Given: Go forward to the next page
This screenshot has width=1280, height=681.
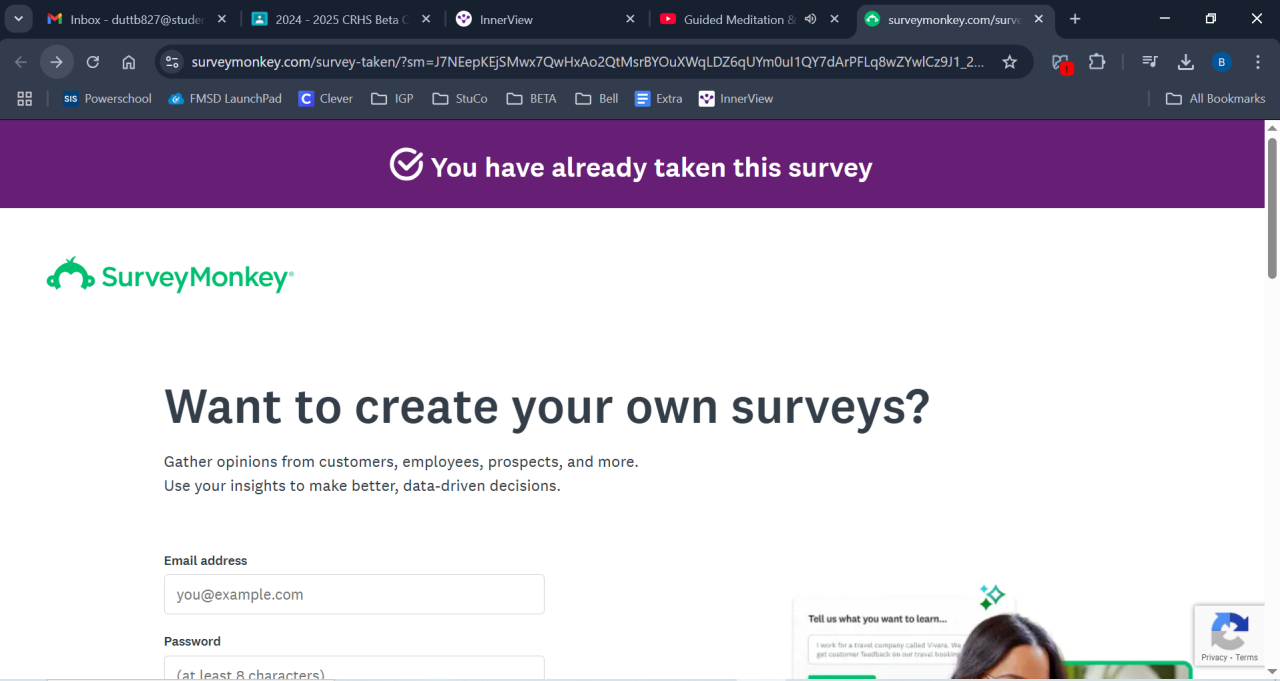Looking at the screenshot, I should 57,62.
